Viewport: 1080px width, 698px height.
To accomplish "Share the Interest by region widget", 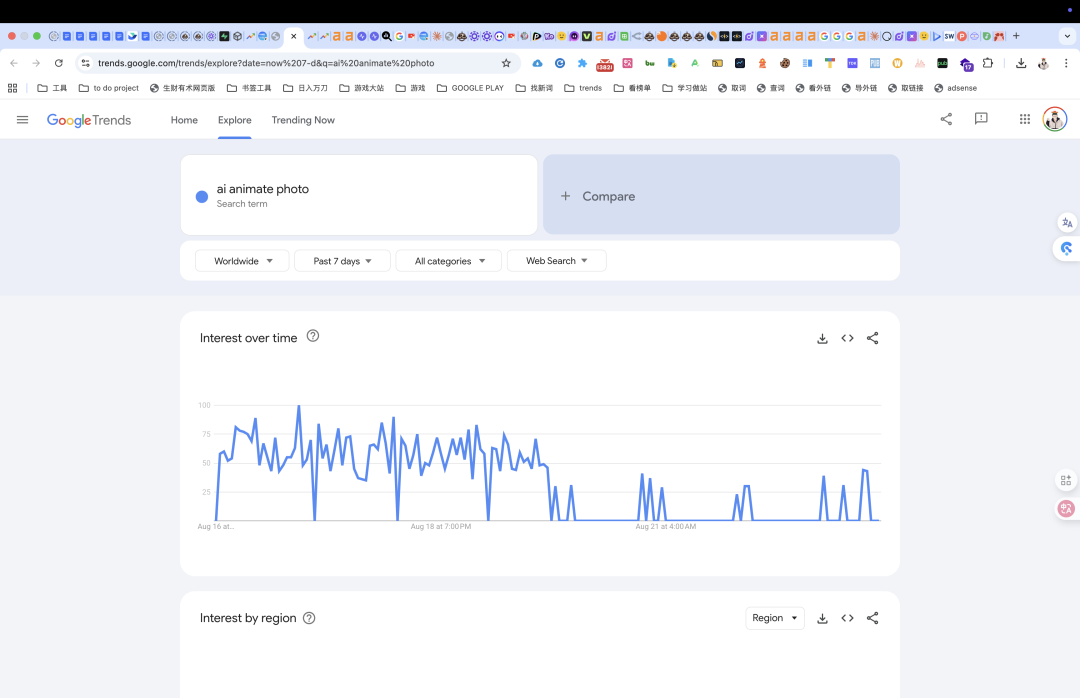I will click(873, 618).
